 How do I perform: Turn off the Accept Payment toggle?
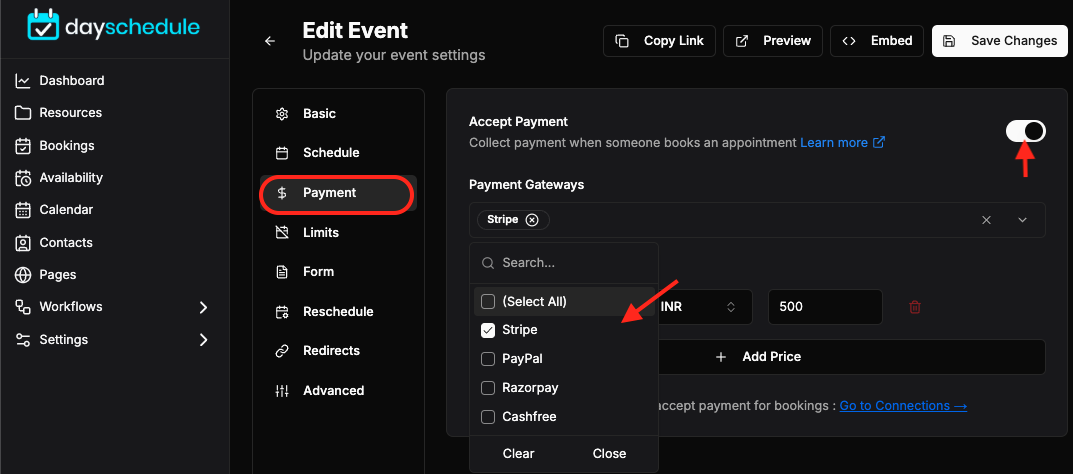coord(1025,131)
